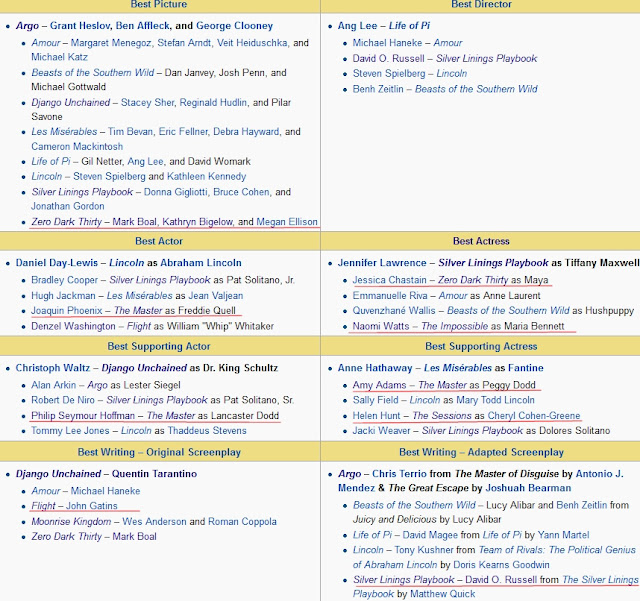Screen dimensions: 640x601
Task: Click Ang Lee in the Life of Pi producers
Action: click(145, 162)
